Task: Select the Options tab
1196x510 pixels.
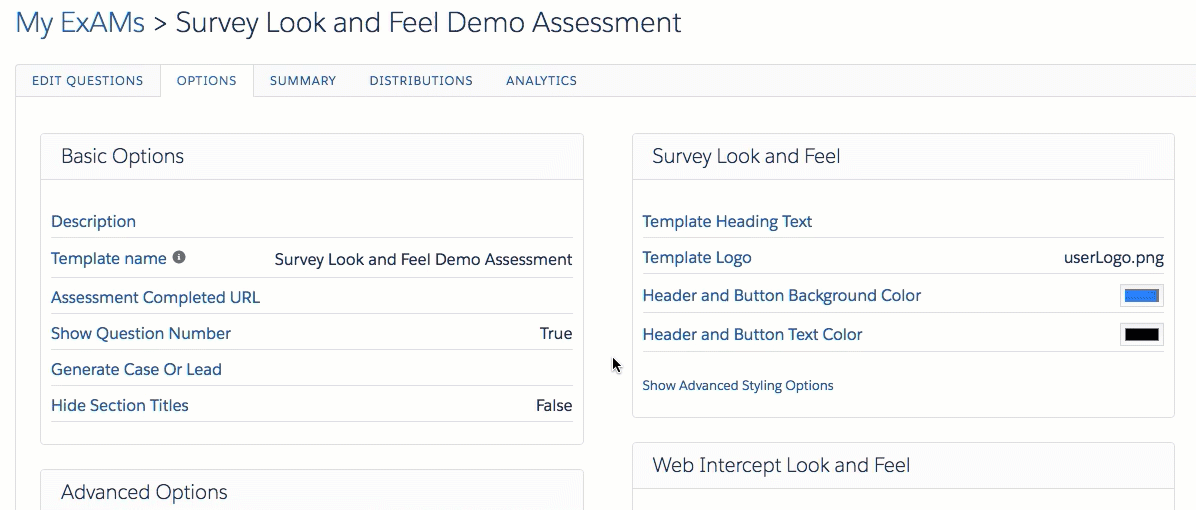Action: click(206, 81)
